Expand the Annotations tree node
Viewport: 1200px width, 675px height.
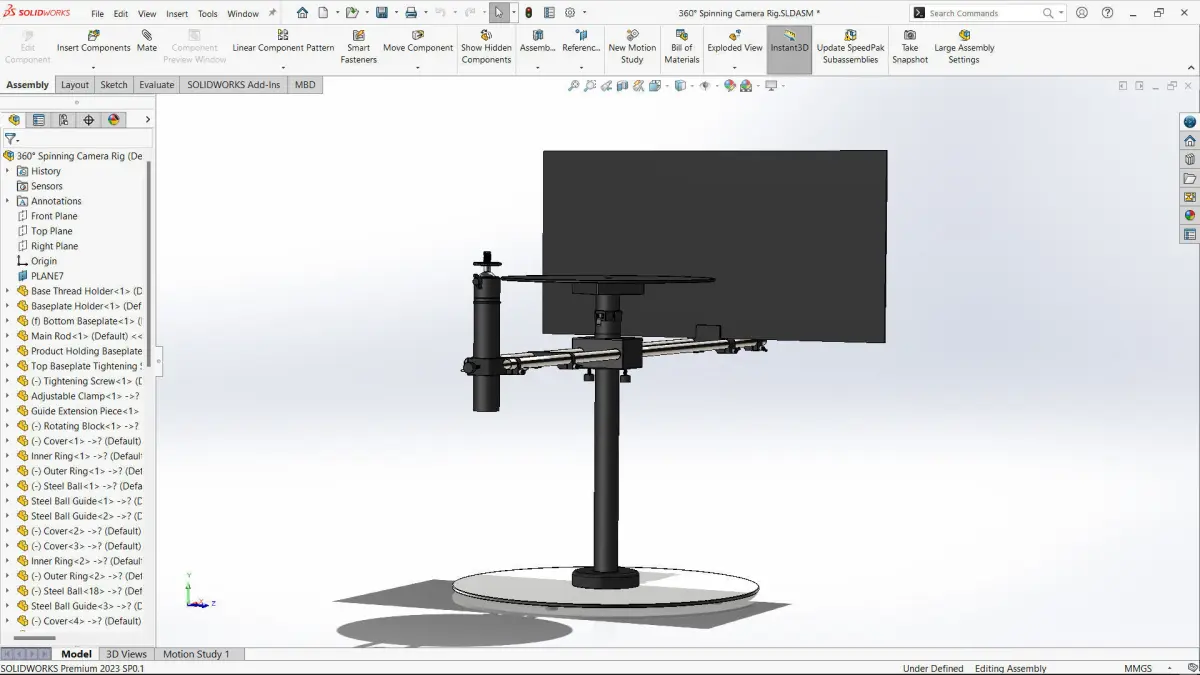pyautogui.click(x=8, y=201)
